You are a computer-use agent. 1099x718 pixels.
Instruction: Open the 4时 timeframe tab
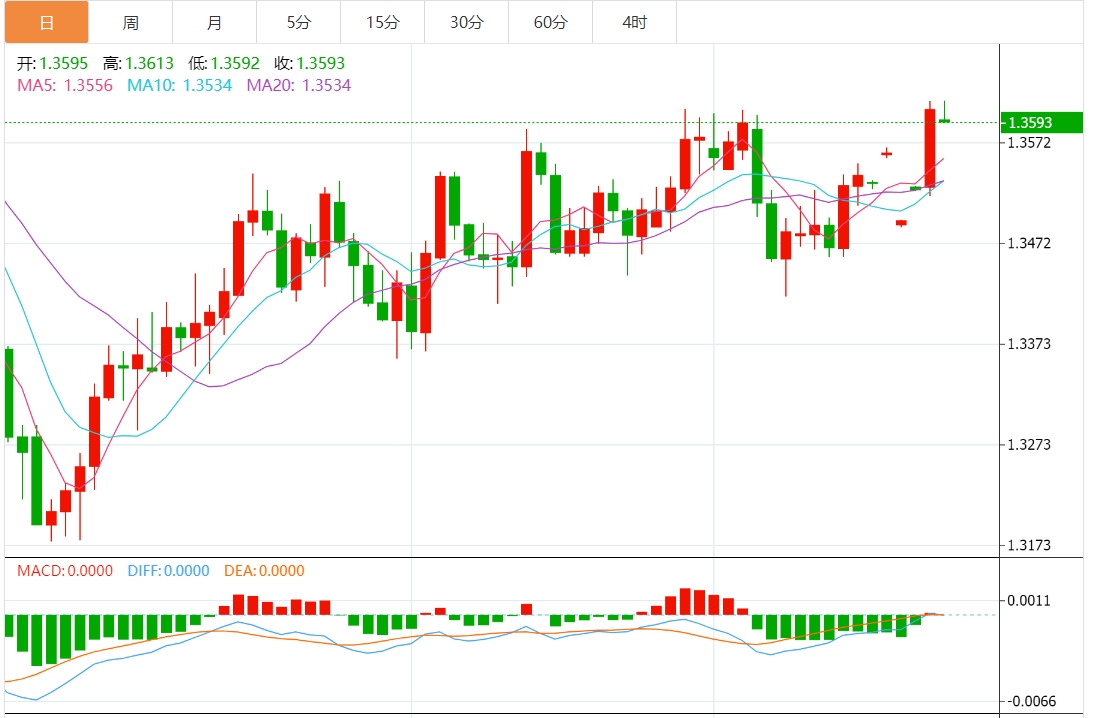pos(635,22)
